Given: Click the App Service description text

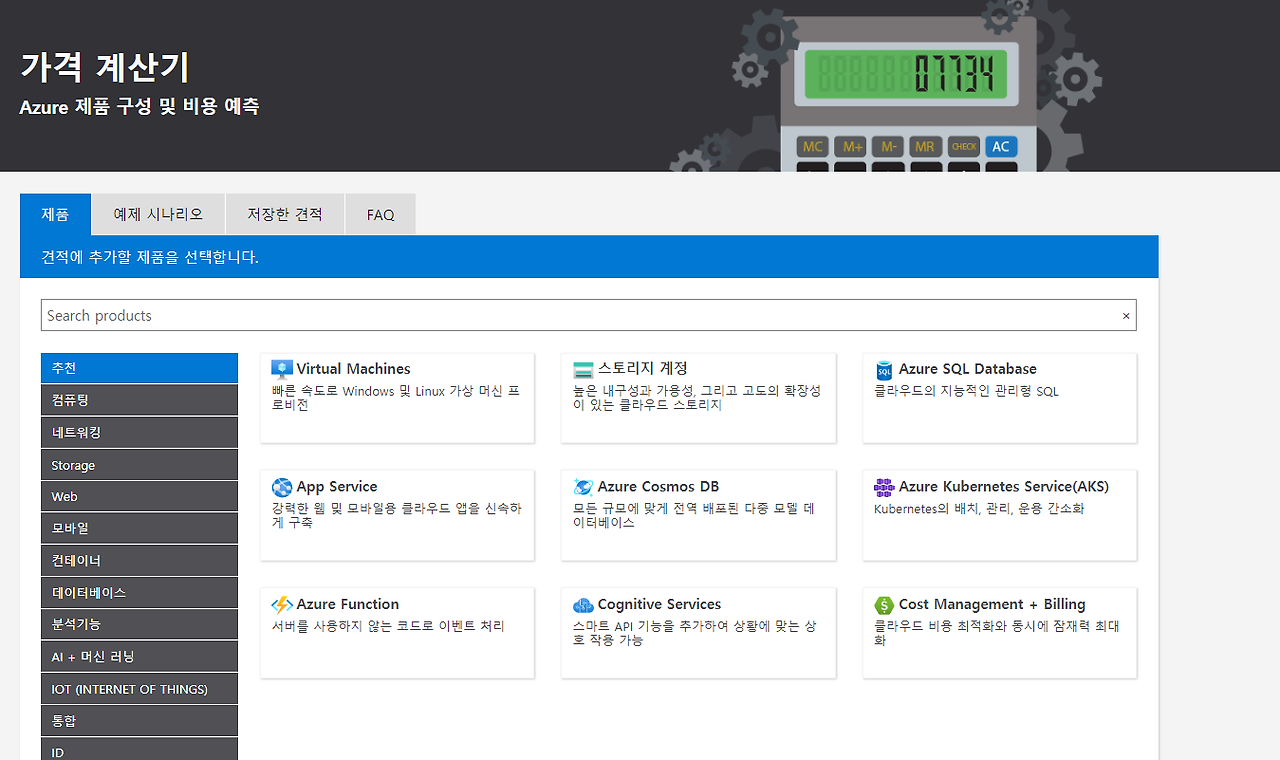Looking at the screenshot, I should pyautogui.click(x=397, y=515).
